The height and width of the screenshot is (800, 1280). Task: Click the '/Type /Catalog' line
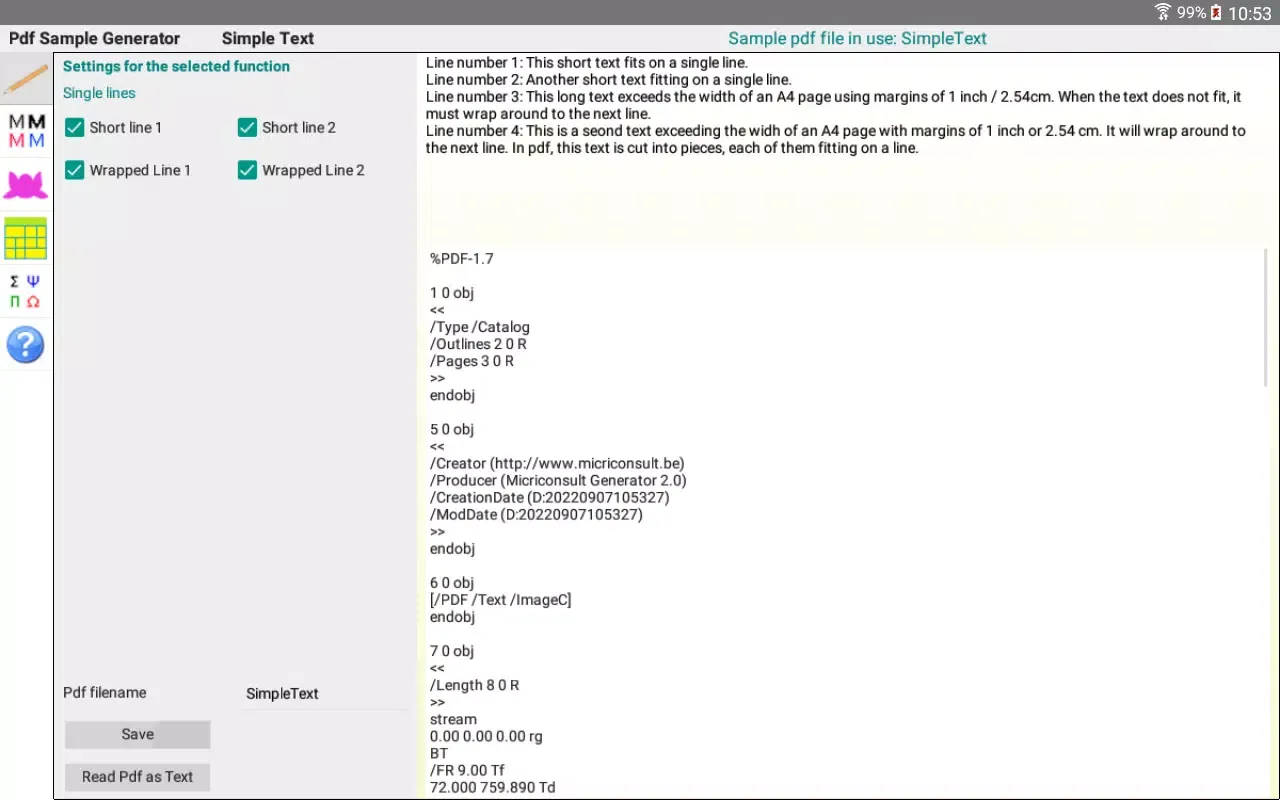[480, 327]
